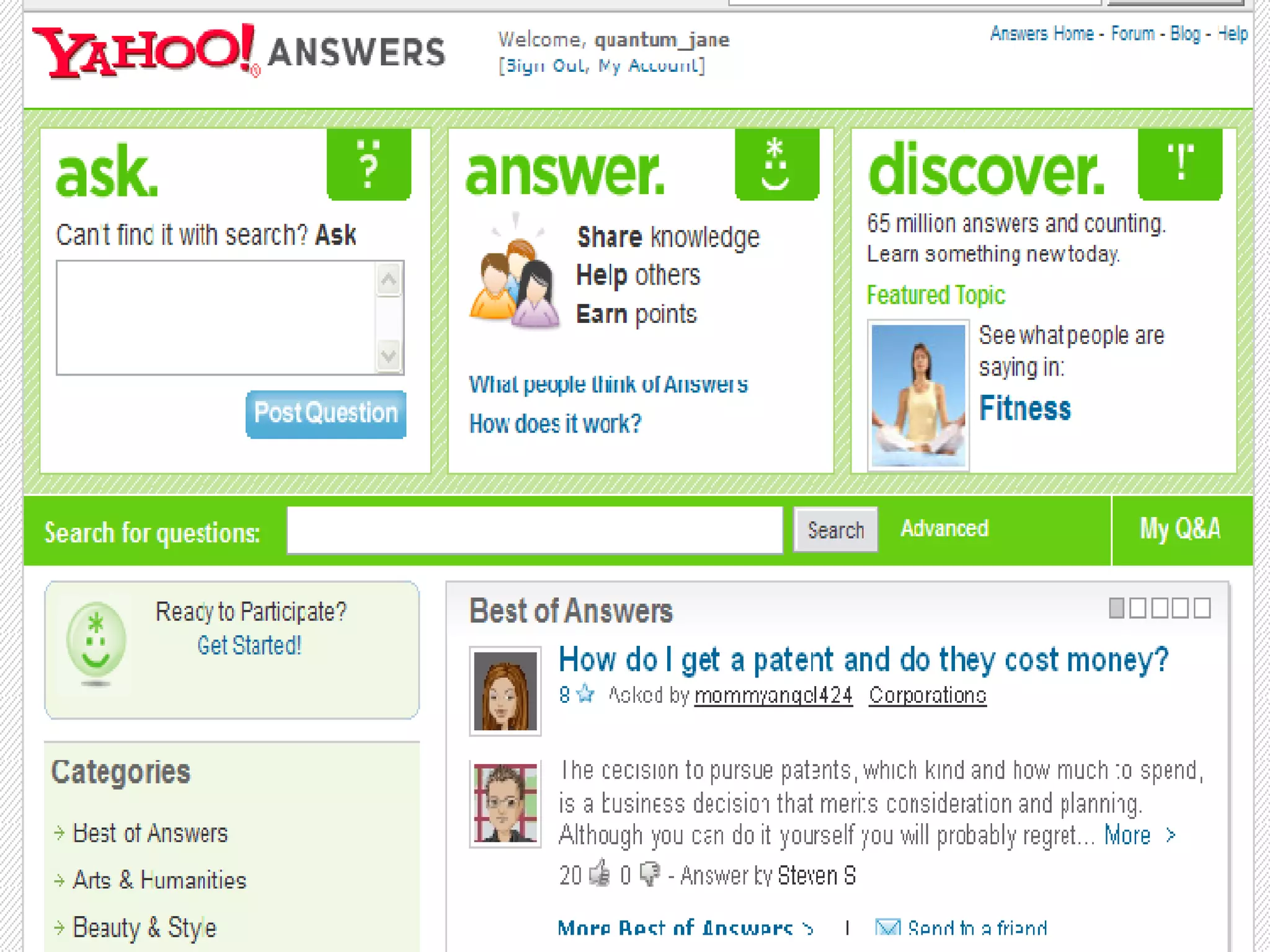
Task: Click the green discover exclamation icon
Action: (1180, 164)
